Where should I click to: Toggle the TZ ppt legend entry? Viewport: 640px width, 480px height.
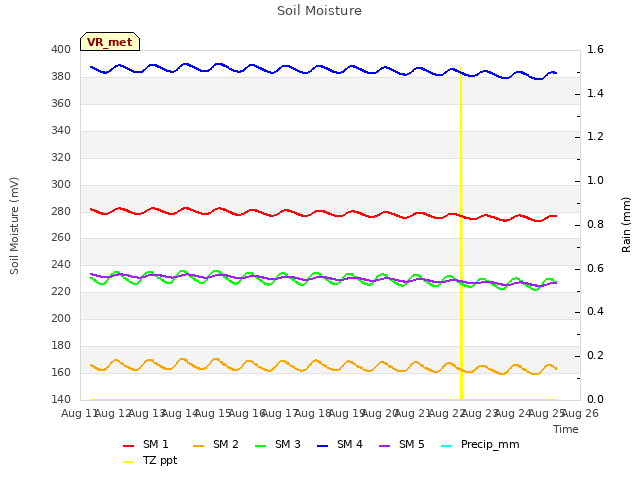[150, 460]
